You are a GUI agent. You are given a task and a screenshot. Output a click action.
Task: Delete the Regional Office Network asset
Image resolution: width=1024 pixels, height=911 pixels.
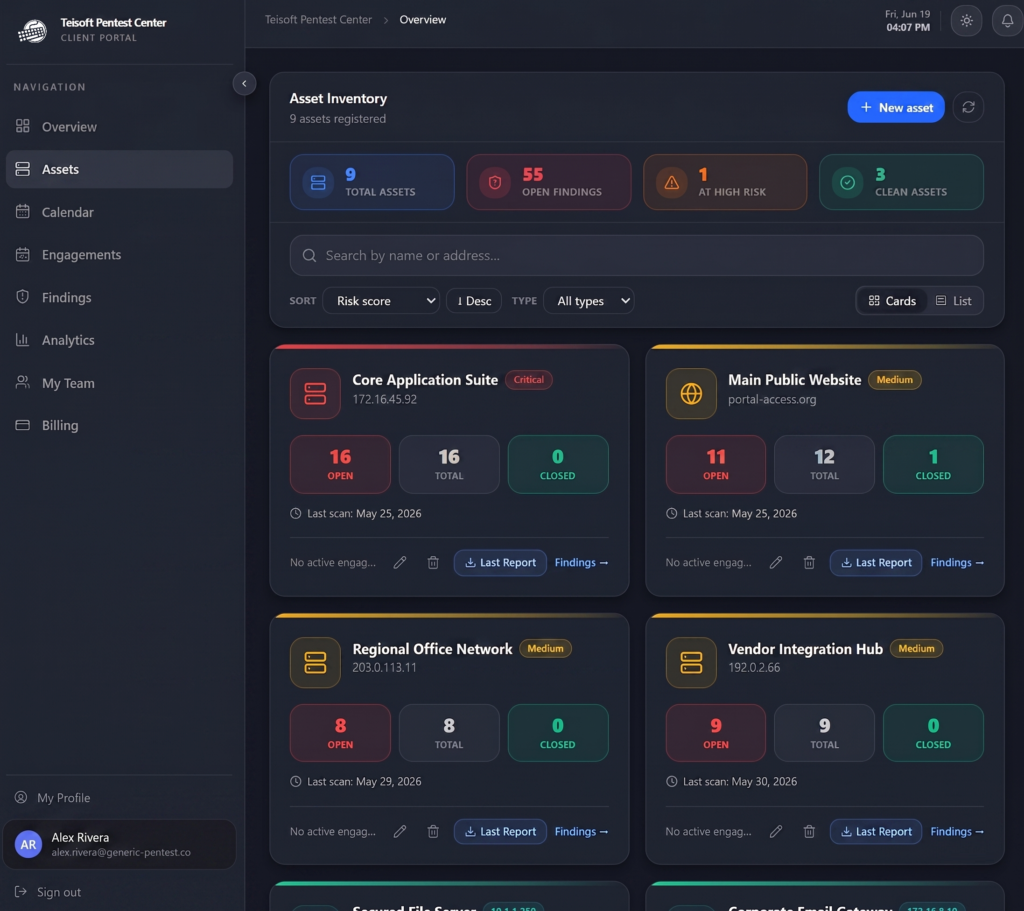pyautogui.click(x=433, y=831)
